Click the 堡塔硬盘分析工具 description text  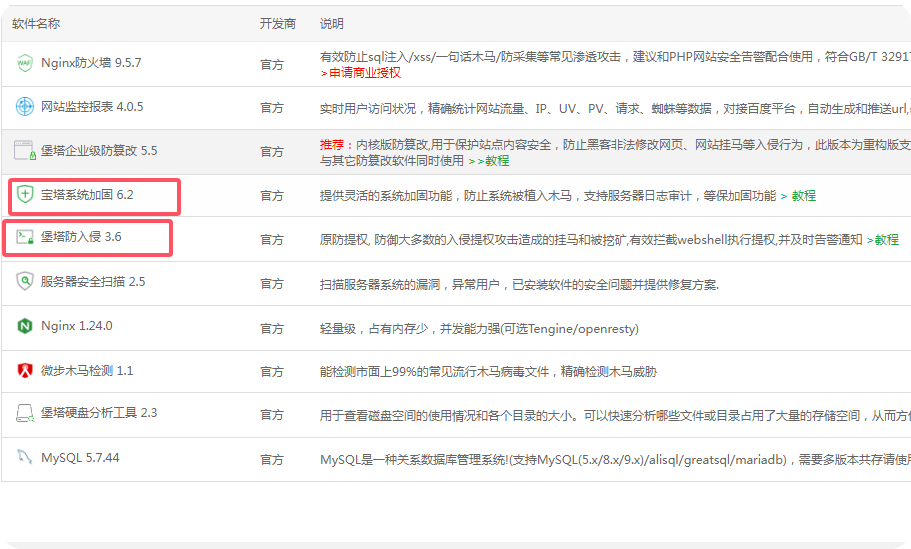(615, 415)
